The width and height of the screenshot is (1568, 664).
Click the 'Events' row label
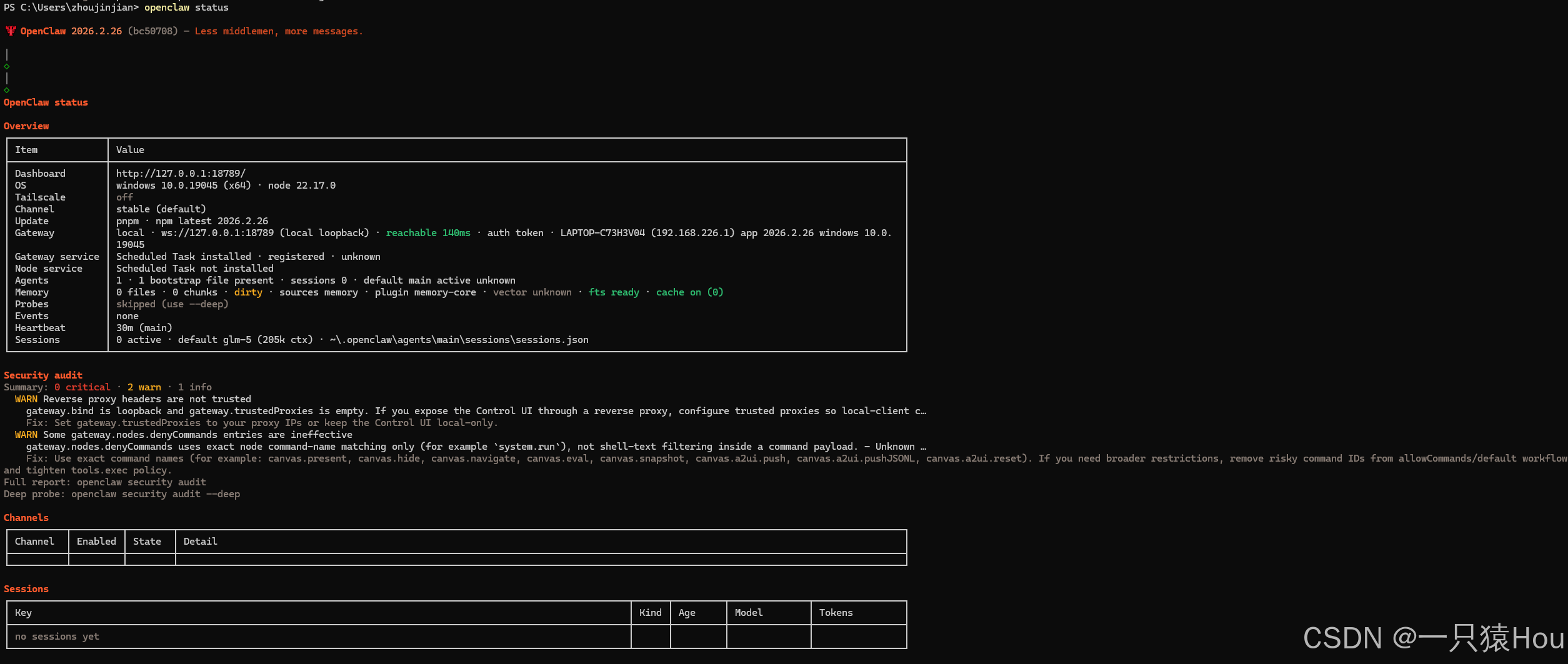coord(32,316)
